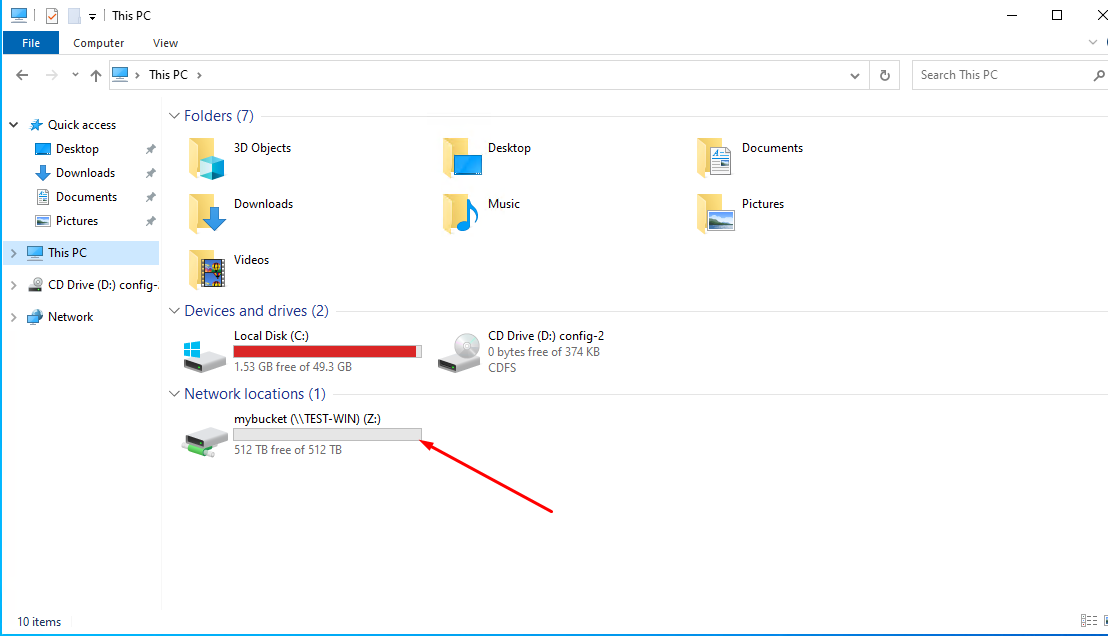Screen dimensions: 1108x636
Task: Switch to large icons view in status bar
Action: coord(1103,621)
